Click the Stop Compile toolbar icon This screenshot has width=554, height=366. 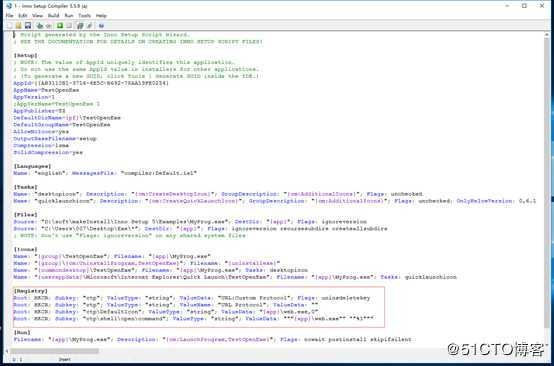49,25
